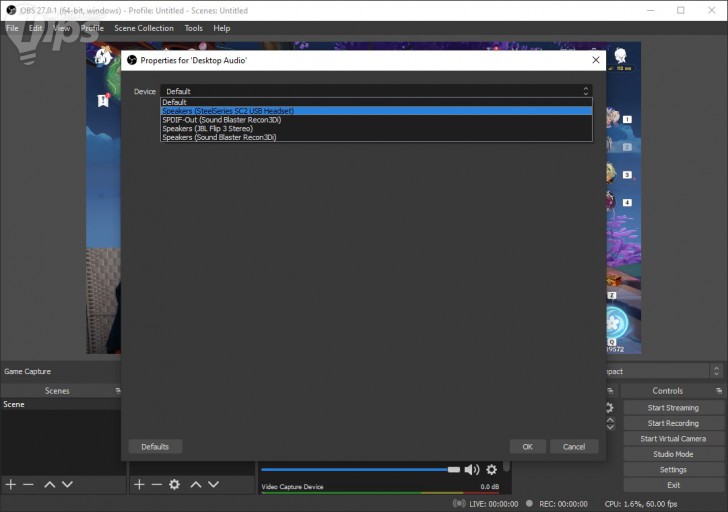Open the scene transition dropdown arrows
728x512 pixels.
coord(716,371)
